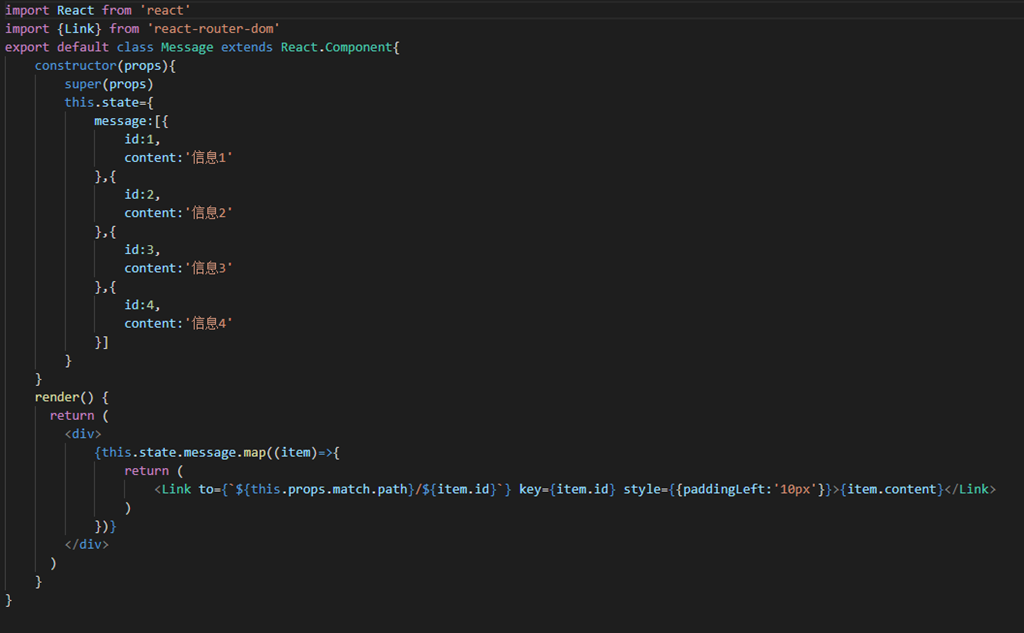Click the '信息4' content string

click(x=209, y=323)
